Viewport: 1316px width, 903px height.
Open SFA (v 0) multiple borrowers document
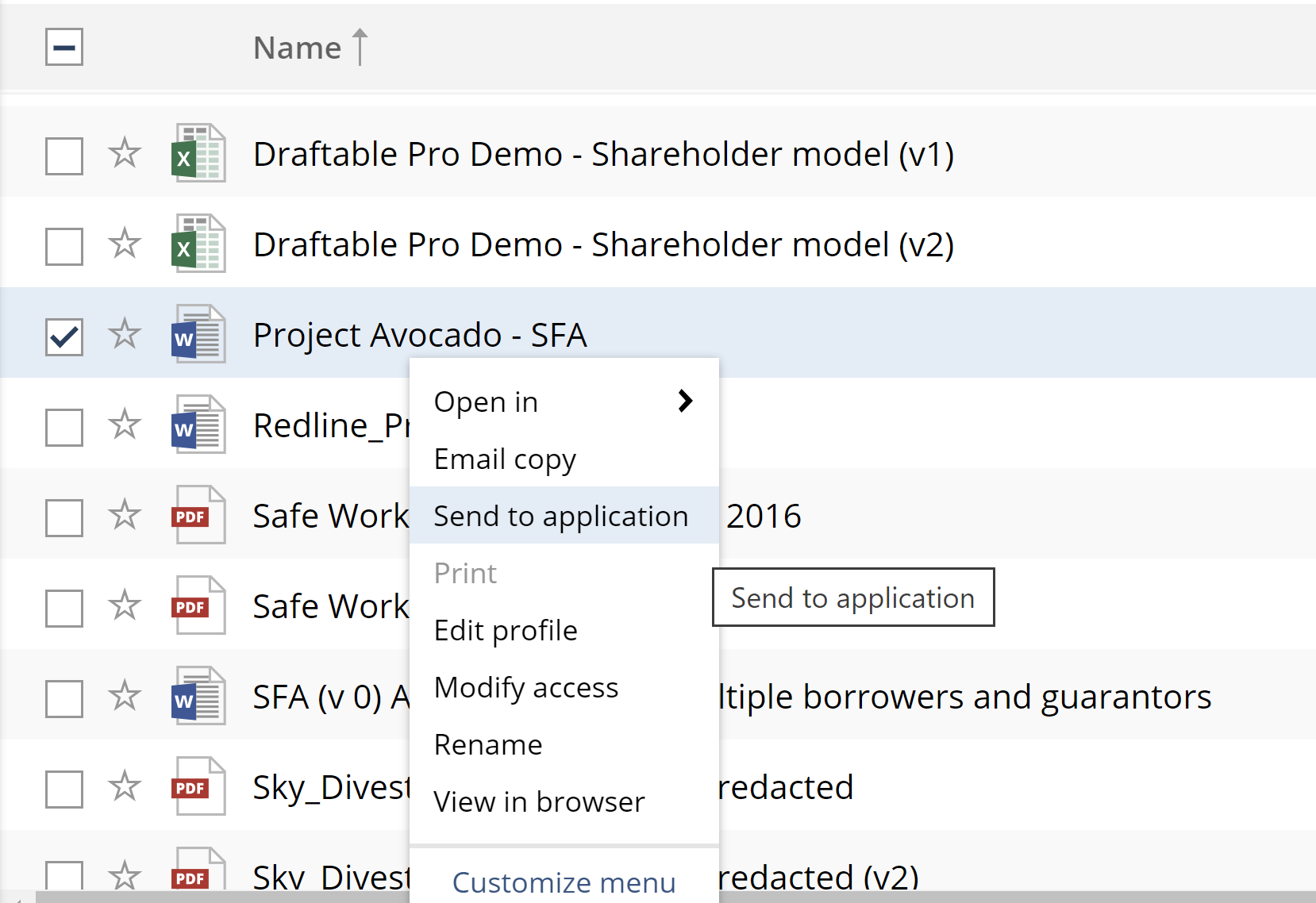(331, 697)
